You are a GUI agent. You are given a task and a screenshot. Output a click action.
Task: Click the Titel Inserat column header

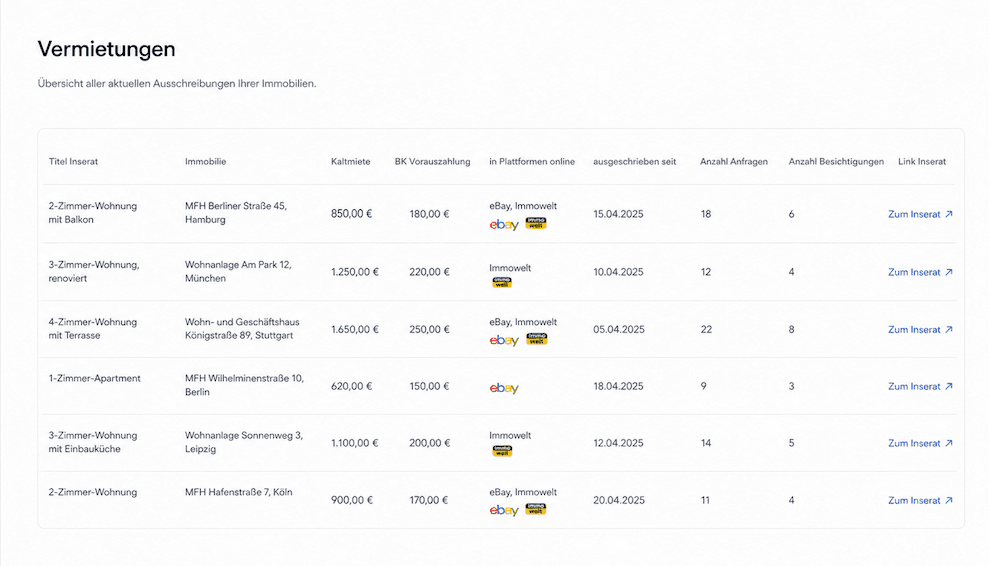click(73, 162)
